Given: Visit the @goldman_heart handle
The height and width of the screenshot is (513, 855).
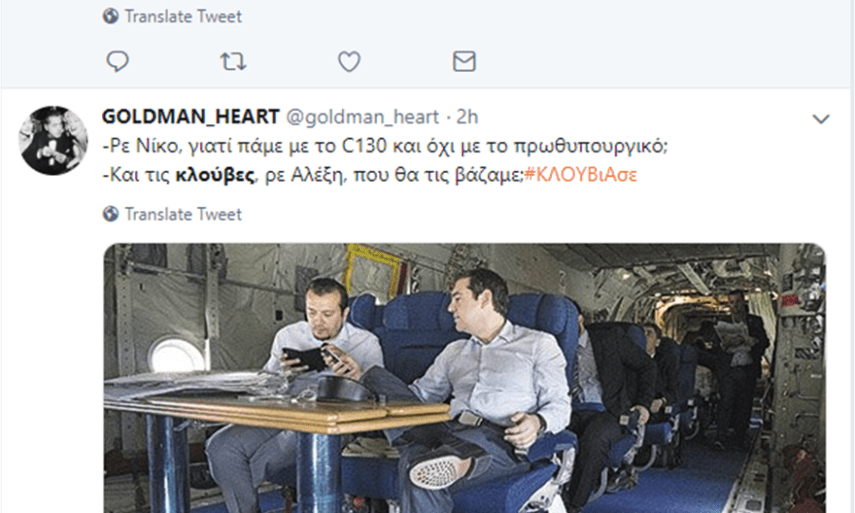Looking at the screenshot, I should [x=362, y=117].
